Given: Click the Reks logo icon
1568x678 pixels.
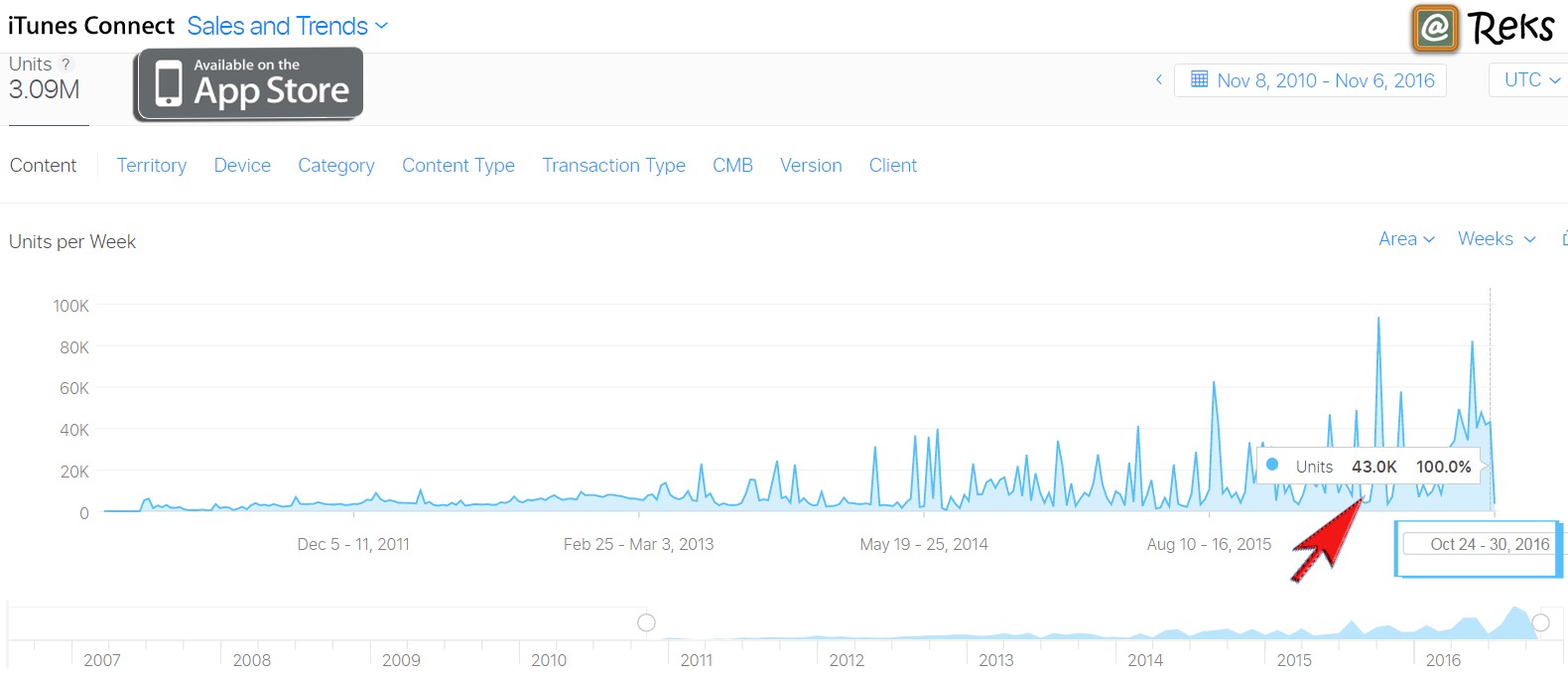Looking at the screenshot, I should coord(1434,28).
